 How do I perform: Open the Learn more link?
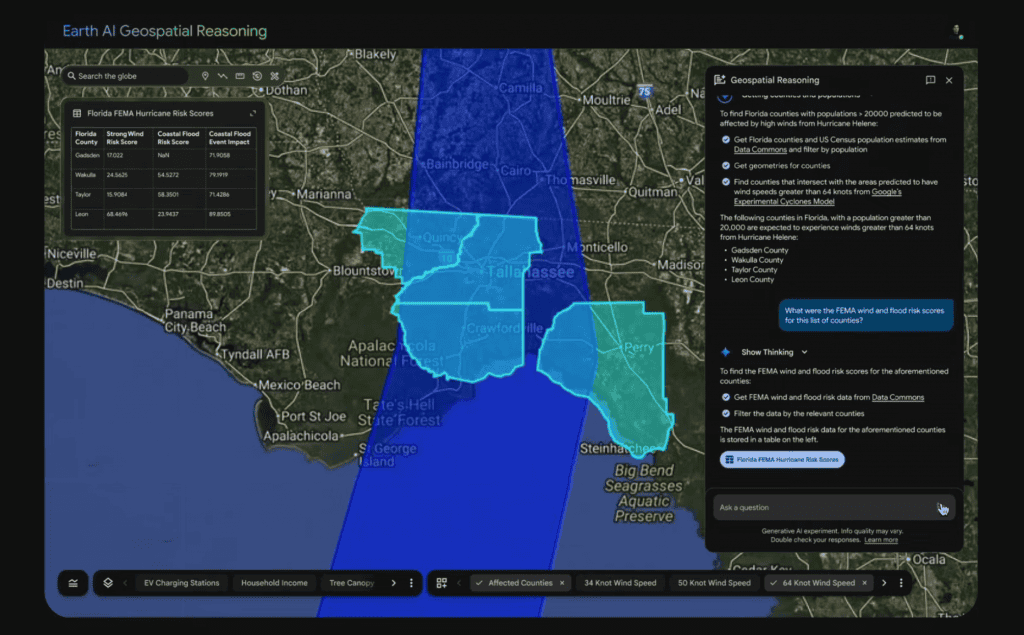[x=881, y=540]
